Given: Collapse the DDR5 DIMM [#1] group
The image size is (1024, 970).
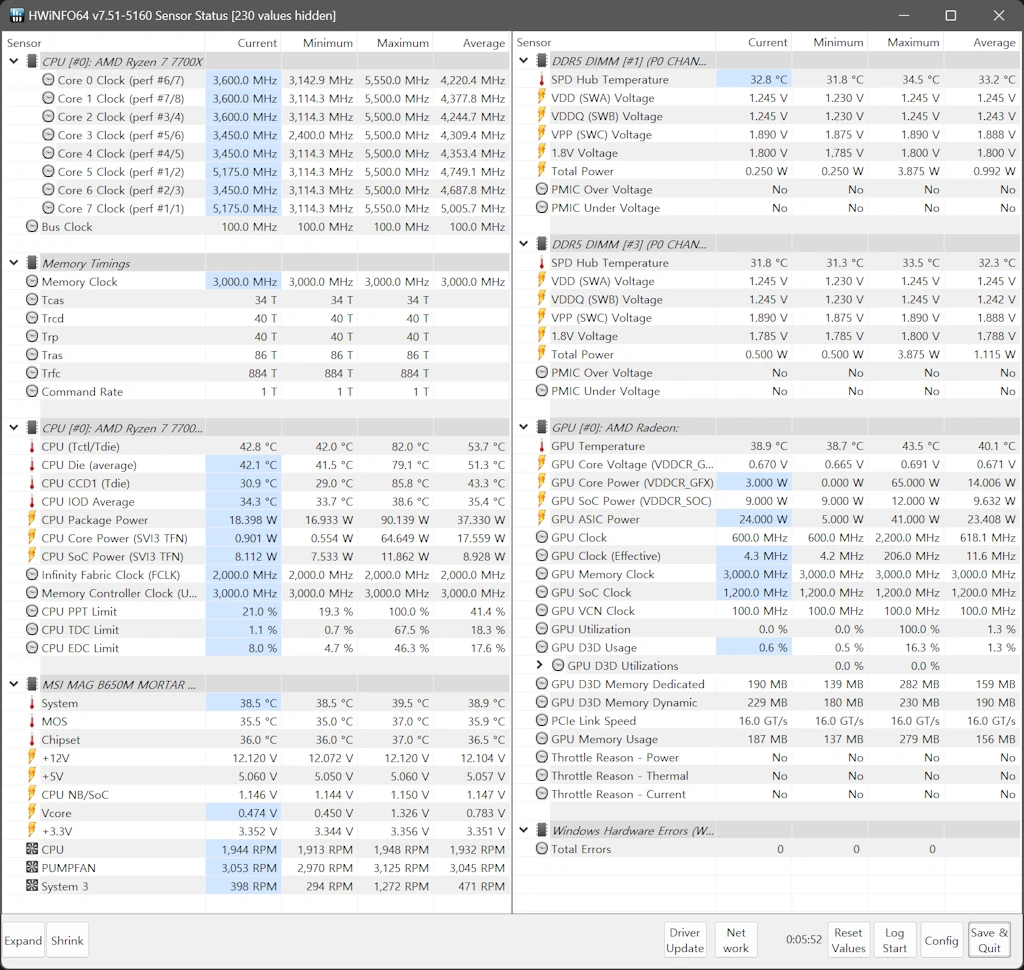Looking at the screenshot, I should (x=524, y=61).
